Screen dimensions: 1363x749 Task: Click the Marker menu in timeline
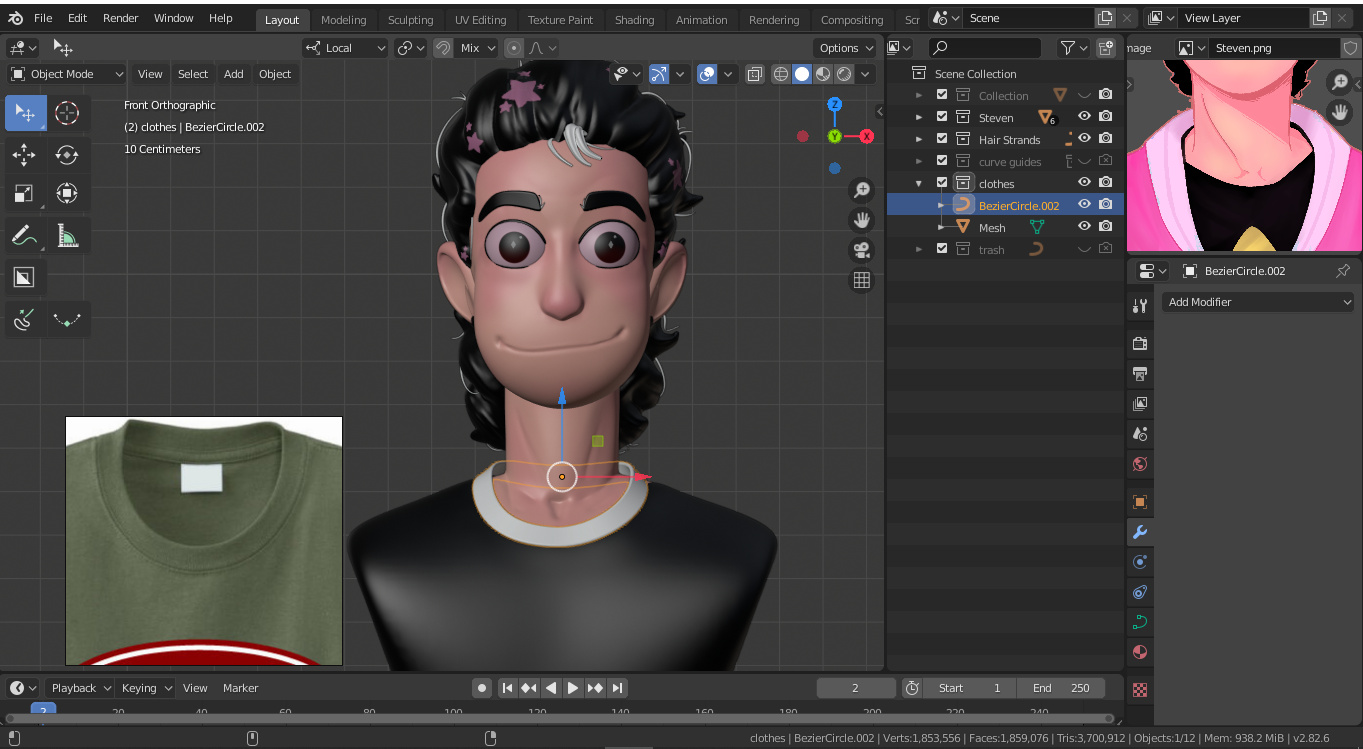[240, 688]
